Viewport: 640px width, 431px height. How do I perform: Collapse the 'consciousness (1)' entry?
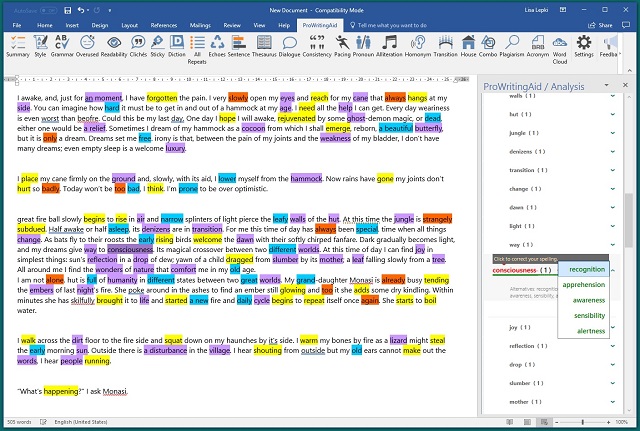tap(613, 270)
